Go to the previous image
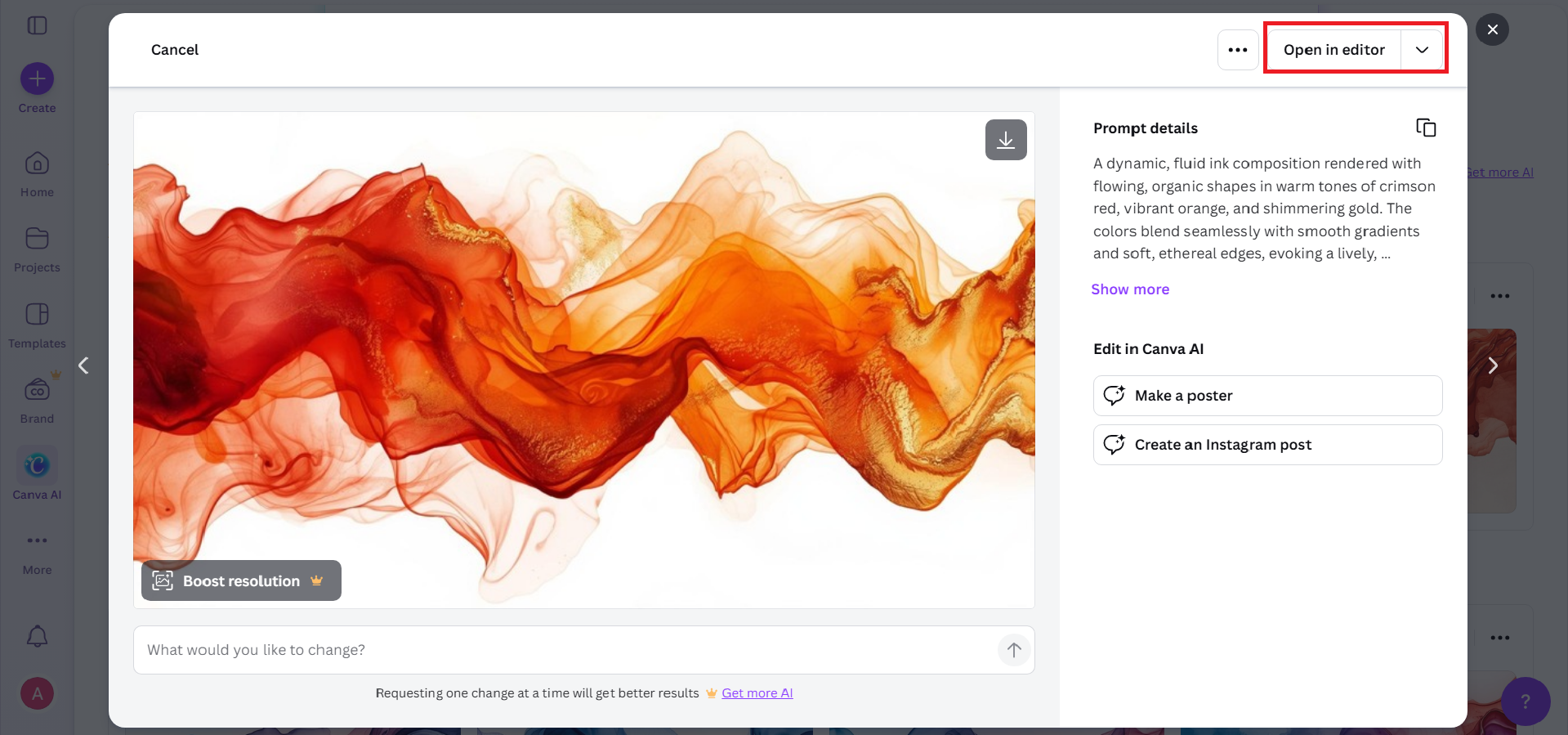Screen dimensions: 1568x735 83,365
